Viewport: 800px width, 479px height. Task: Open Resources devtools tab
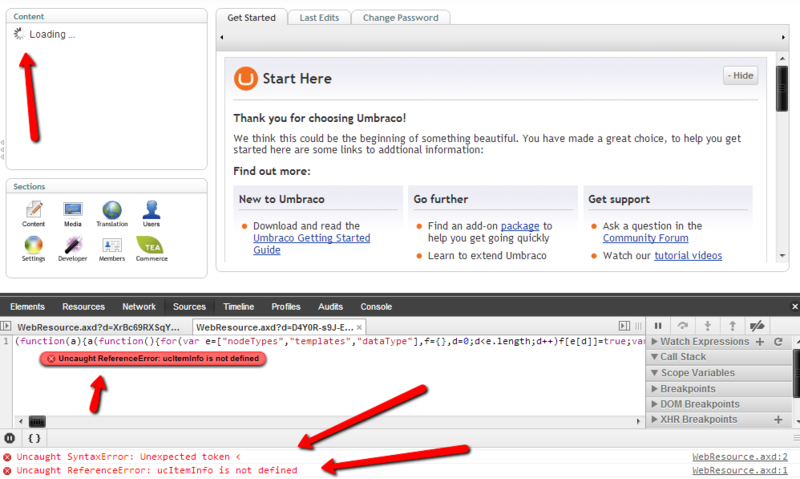point(84,307)
